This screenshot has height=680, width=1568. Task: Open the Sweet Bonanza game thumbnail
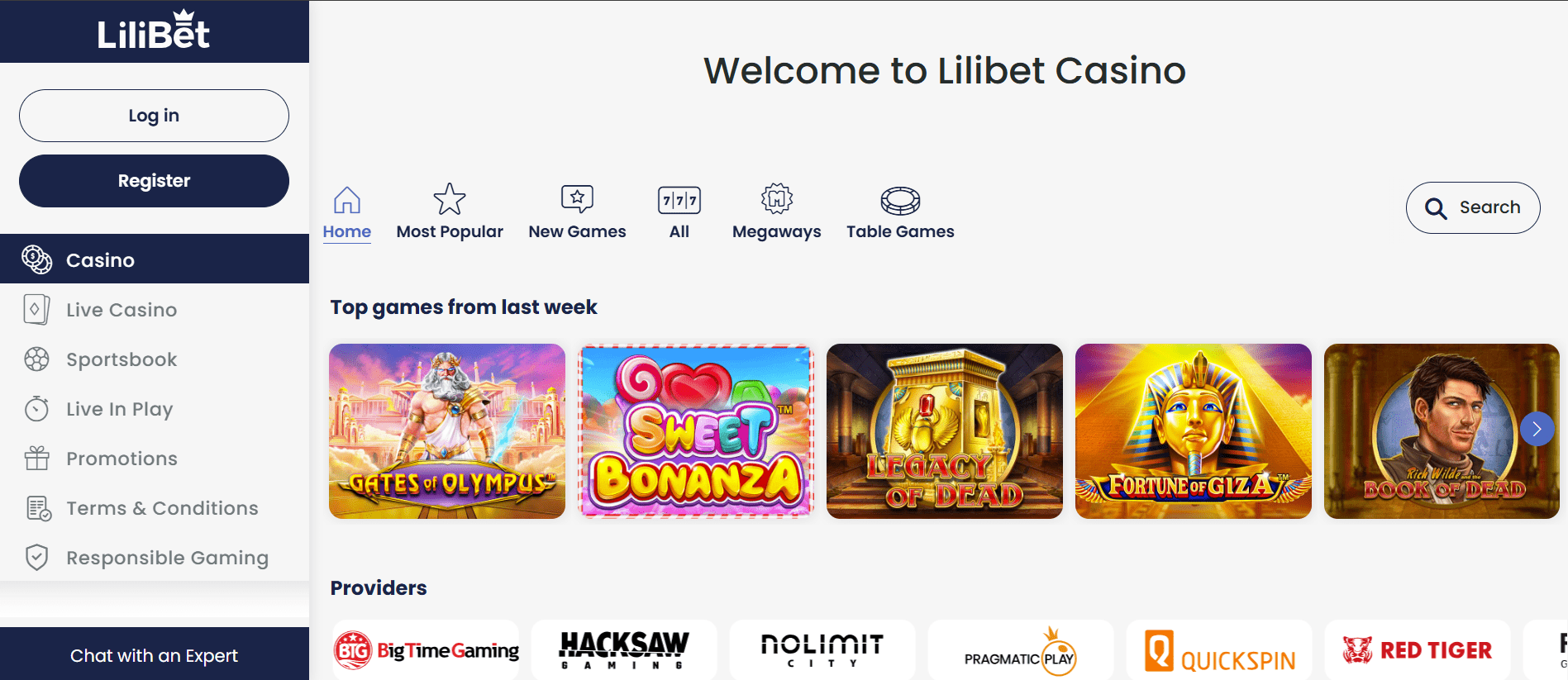coord(696,431)
